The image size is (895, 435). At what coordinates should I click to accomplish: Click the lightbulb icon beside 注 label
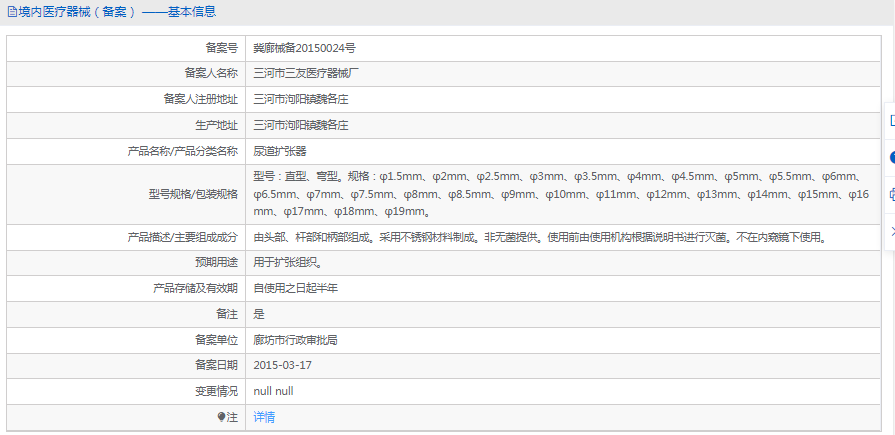[221, 417]
